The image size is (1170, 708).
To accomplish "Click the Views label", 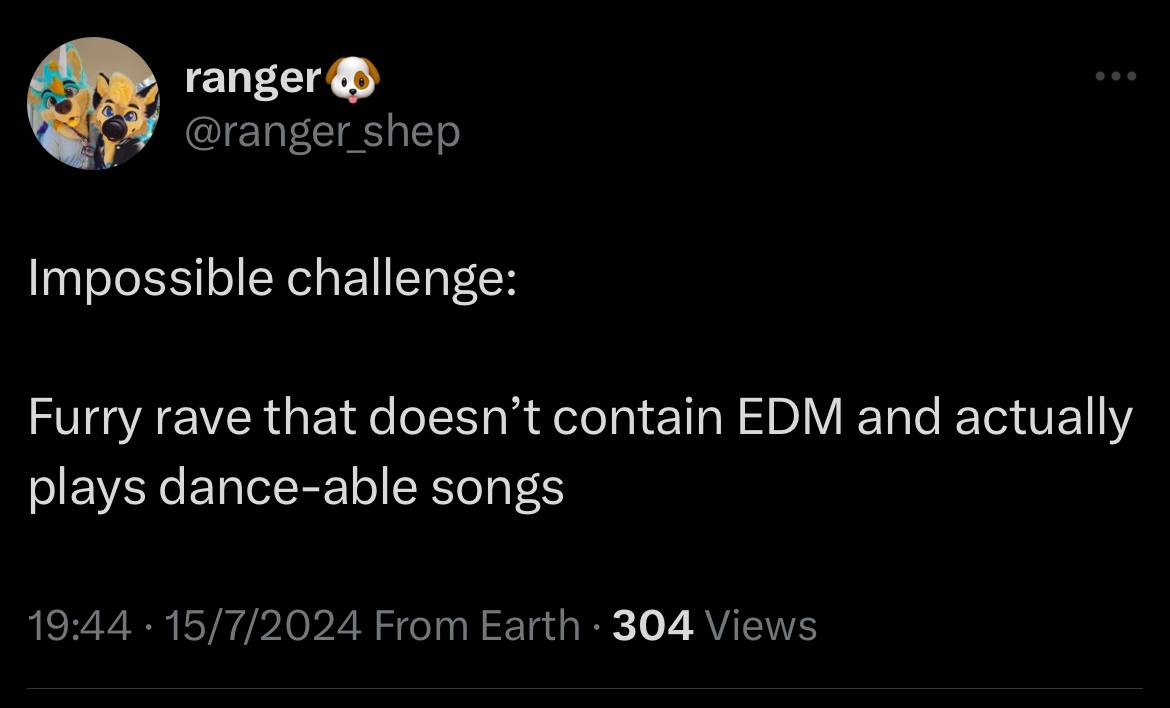I will (x=761, y=626).
